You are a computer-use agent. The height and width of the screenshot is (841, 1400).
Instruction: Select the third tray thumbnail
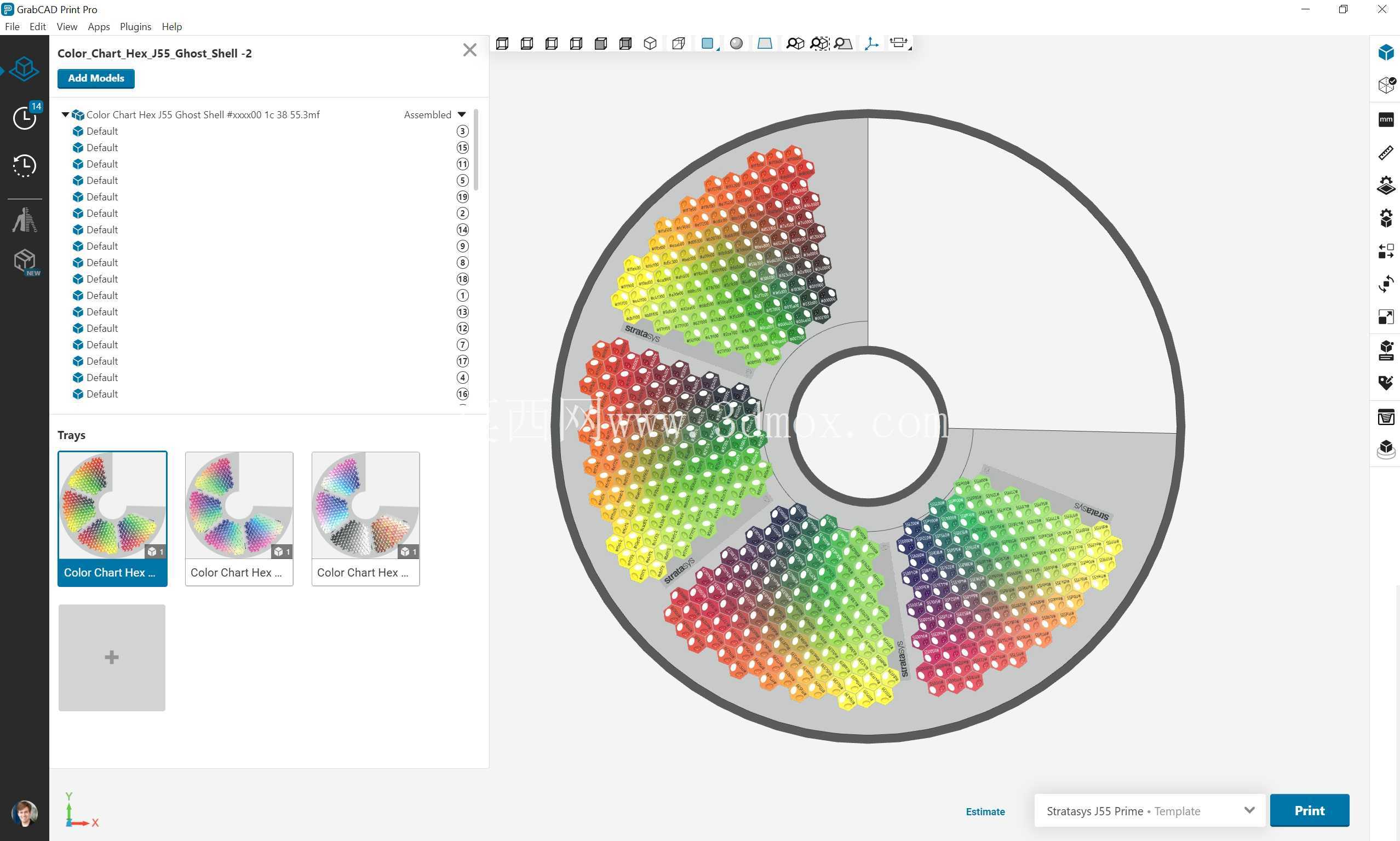tap(365, 519)
